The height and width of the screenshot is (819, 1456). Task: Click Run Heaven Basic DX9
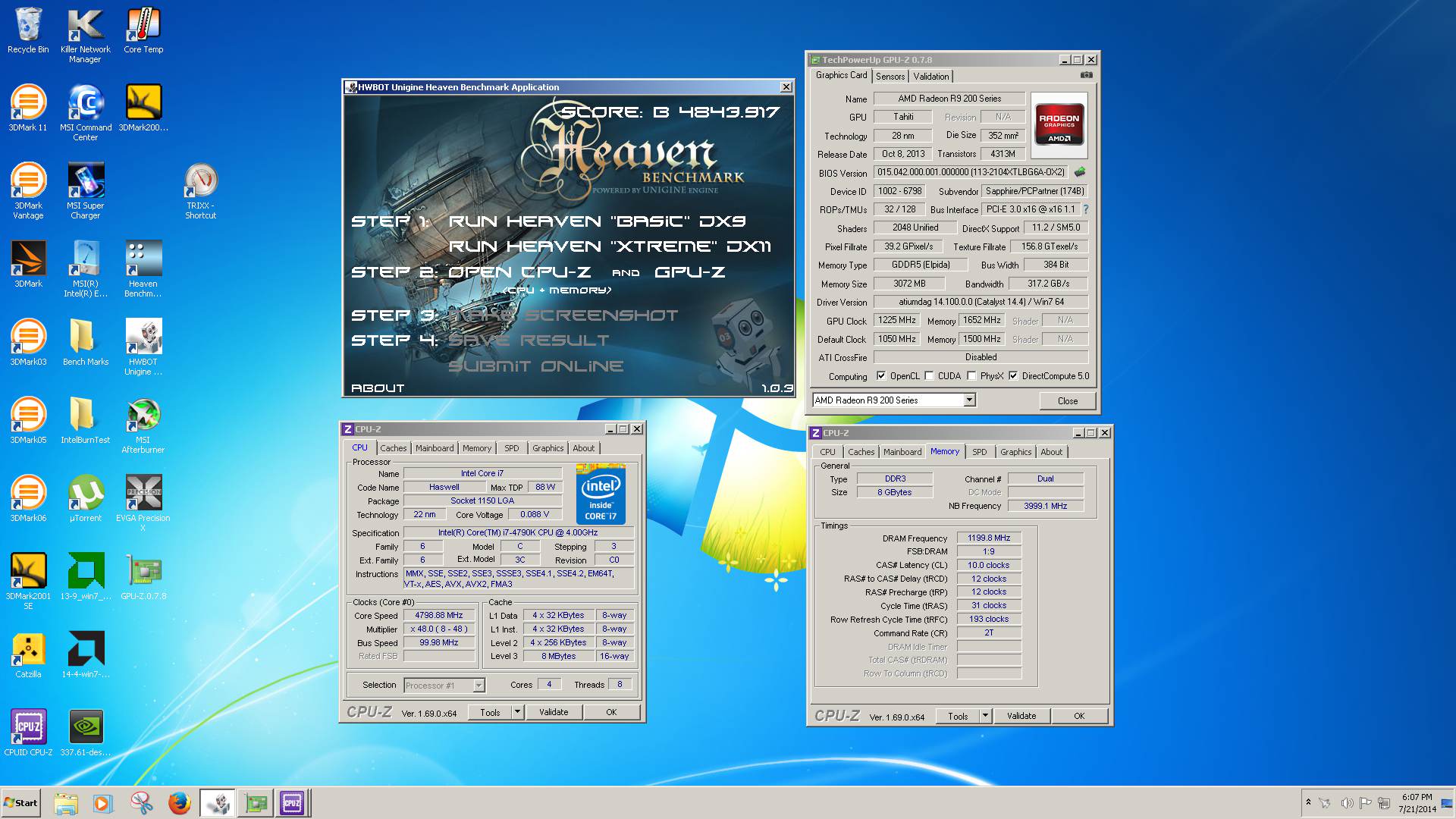(598, 221)
